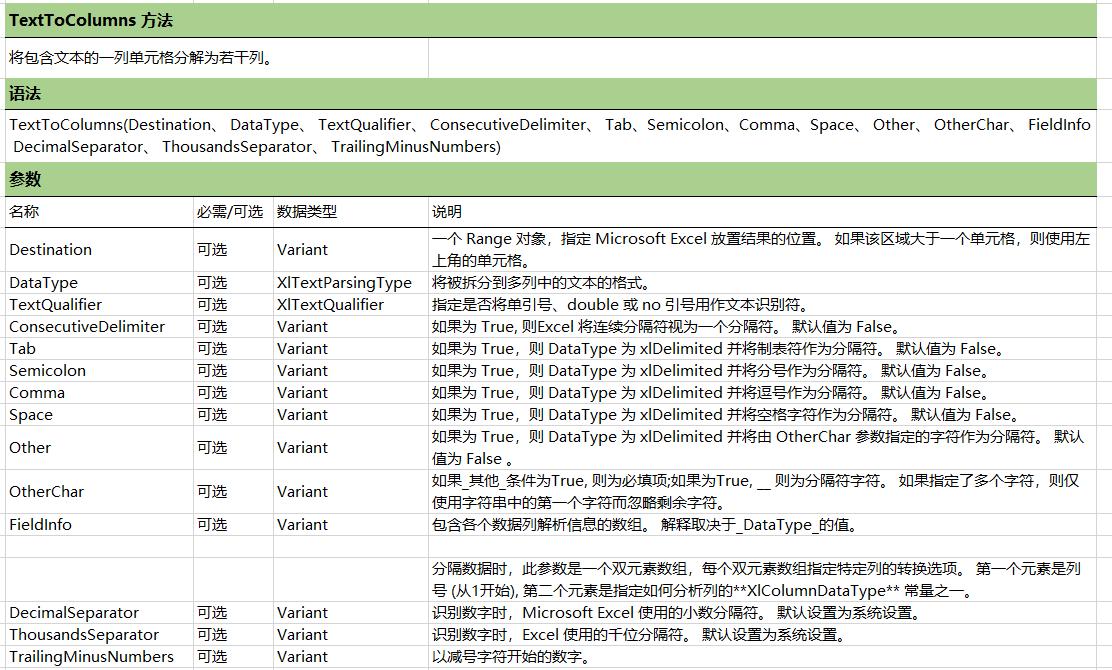The height and width of the screenshot is (670, 1112).
Task: Select the Tab parameter row
Action: [x=22, y=348]
